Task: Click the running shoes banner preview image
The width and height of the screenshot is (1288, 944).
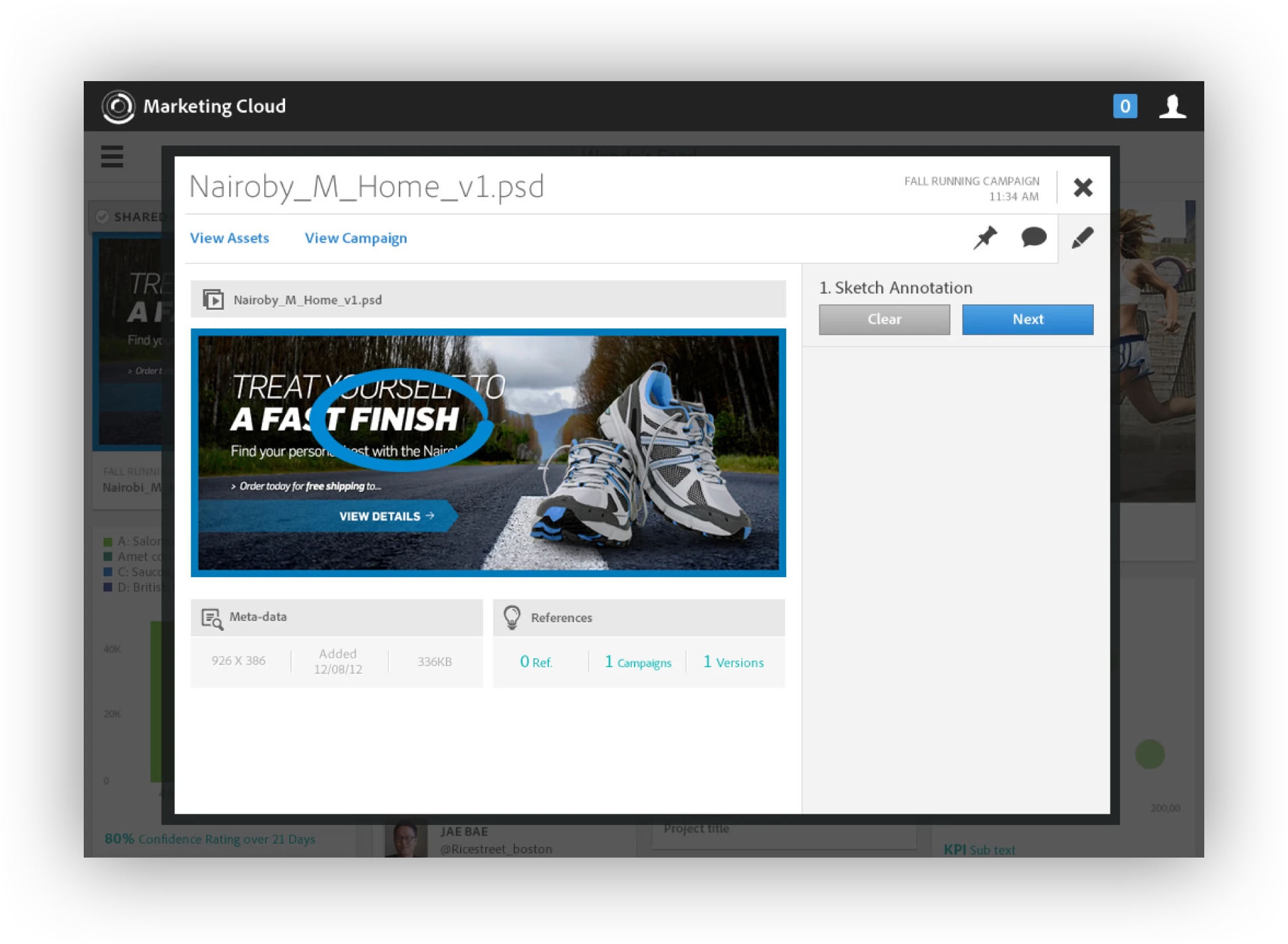Action: [488, 453]
